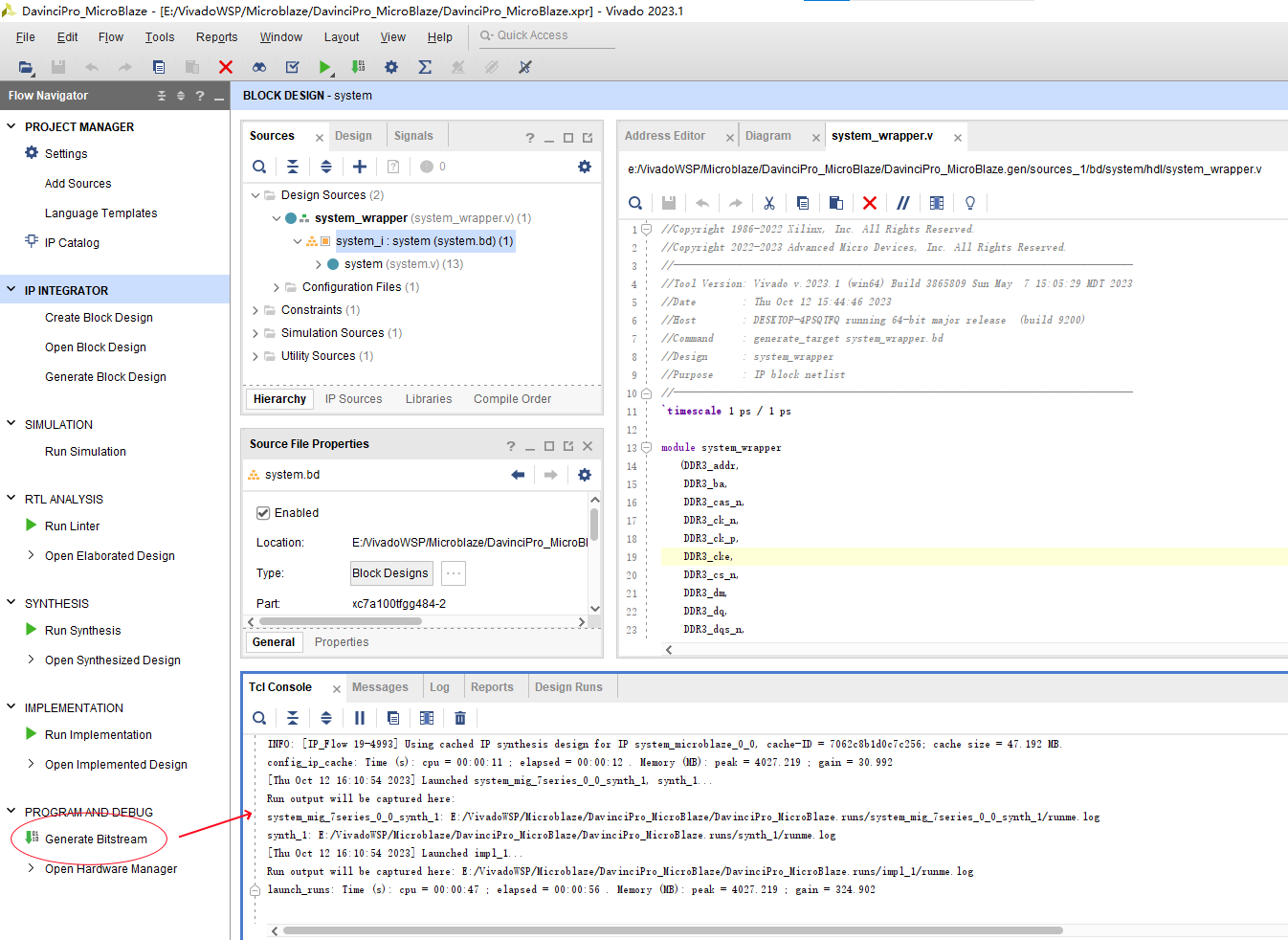Expand Open Implemented Design item

coord(32,764)
